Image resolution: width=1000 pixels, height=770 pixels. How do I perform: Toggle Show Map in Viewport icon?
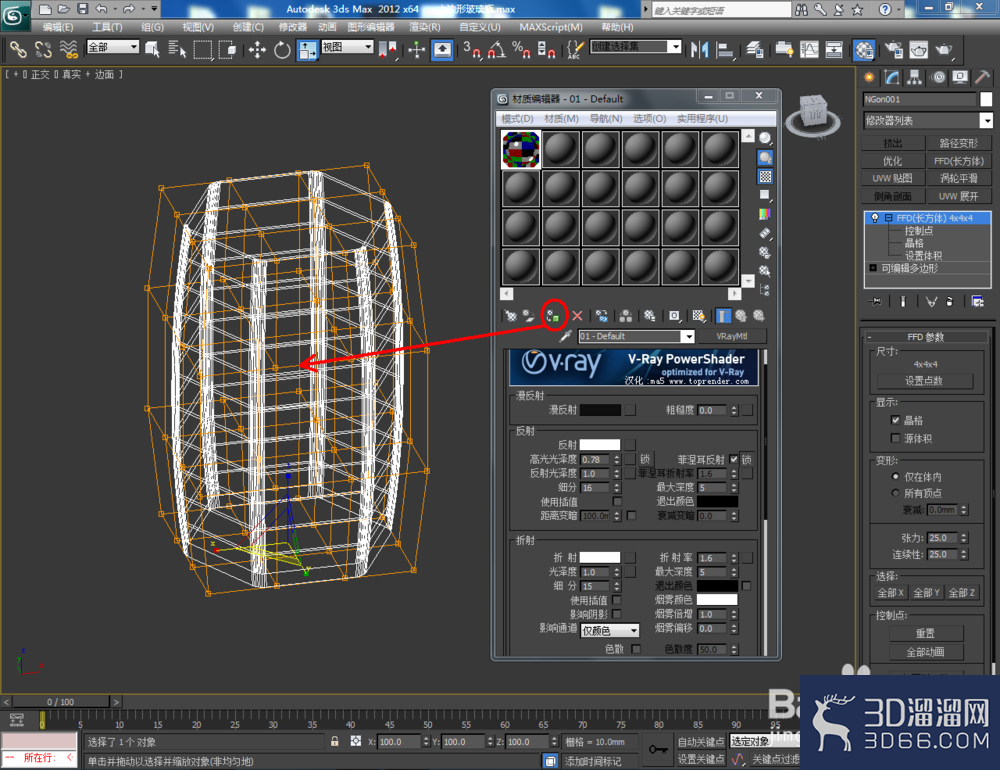click(x=698, y=316)
